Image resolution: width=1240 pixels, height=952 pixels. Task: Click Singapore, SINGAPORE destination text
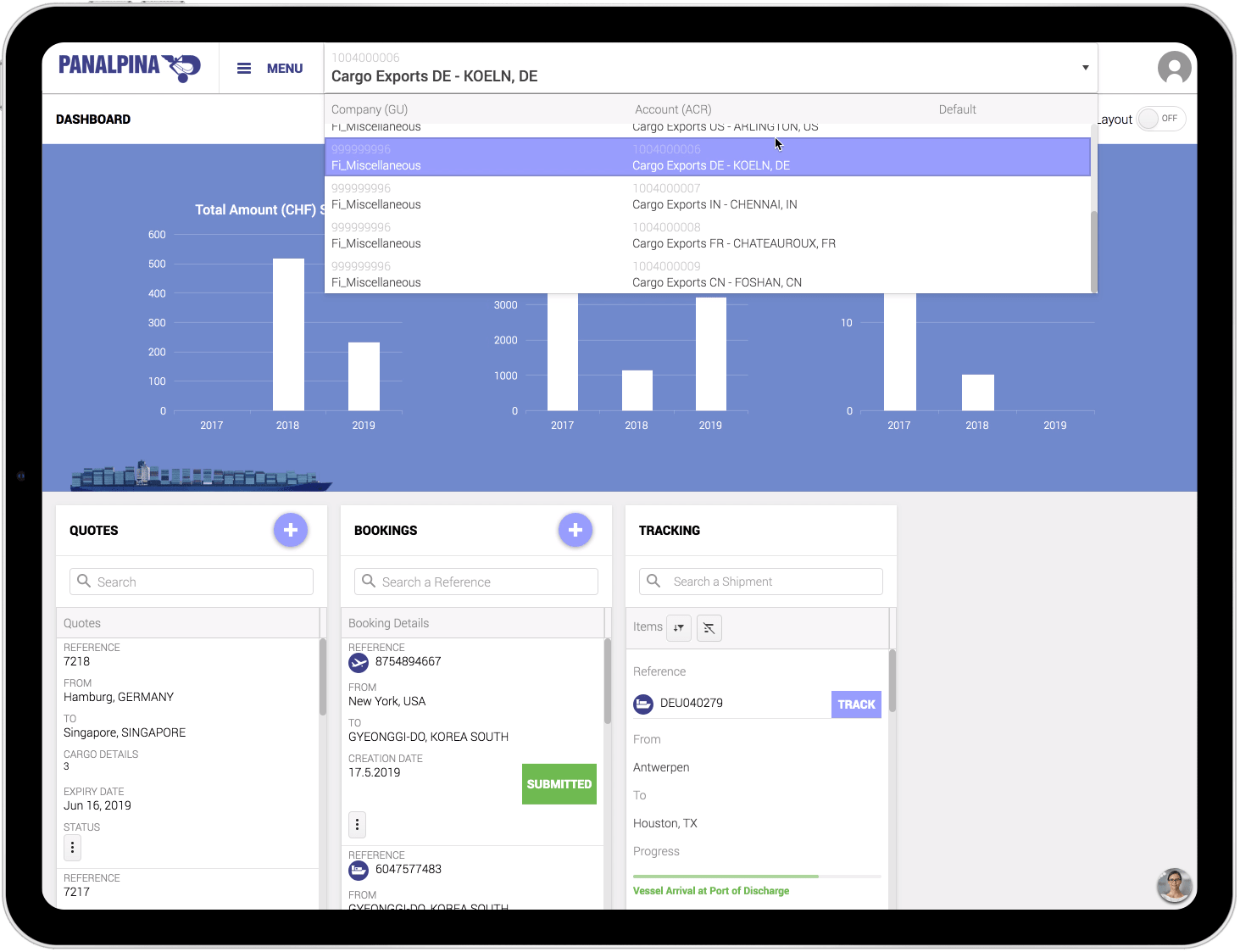(x=125, y=732)
